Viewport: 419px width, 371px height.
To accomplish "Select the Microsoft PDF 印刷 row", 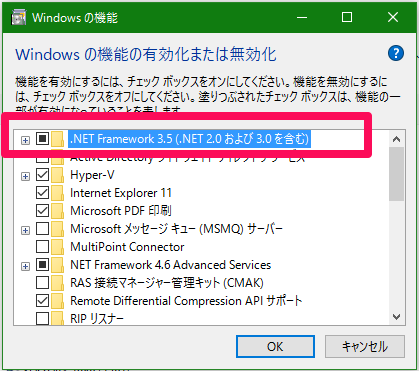I will coord(121,211).
